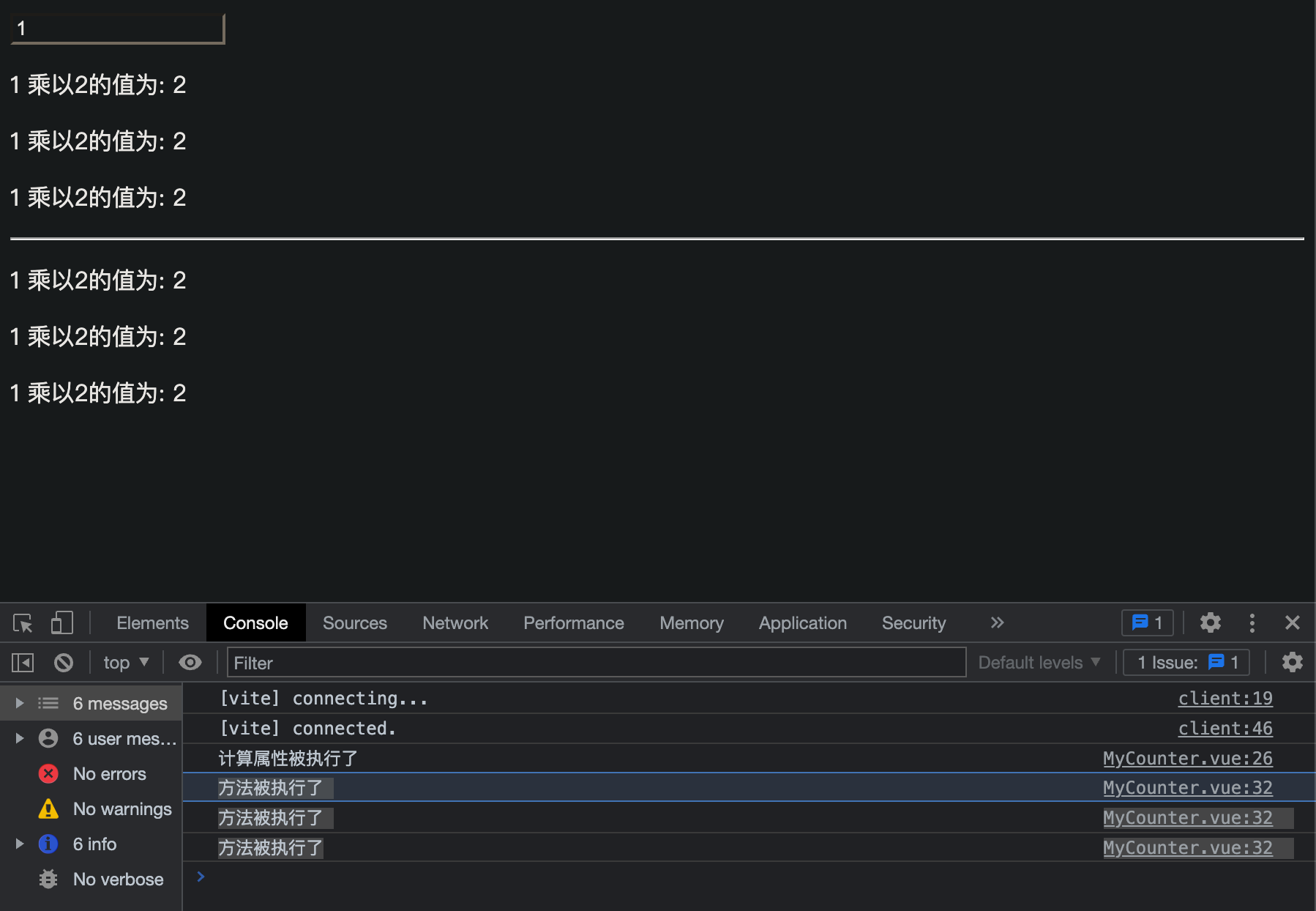Activate the inspect element picker icon
1316x911 pixels.
pos(23,623)
